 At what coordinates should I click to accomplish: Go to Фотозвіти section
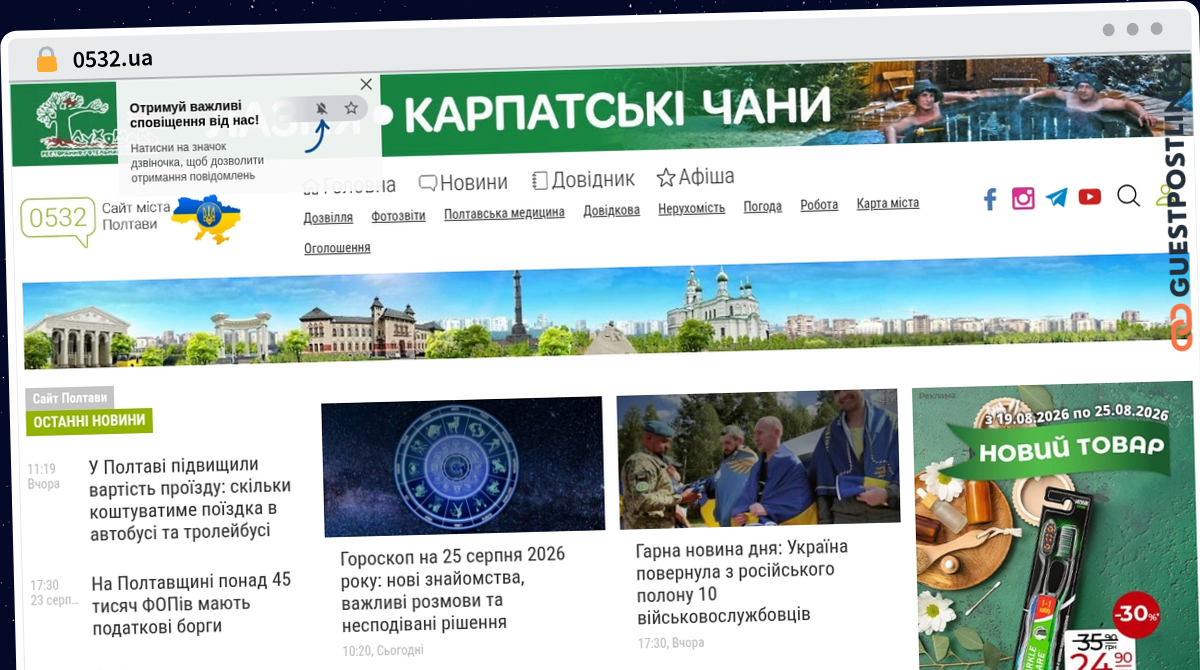[x=398, y=215]
